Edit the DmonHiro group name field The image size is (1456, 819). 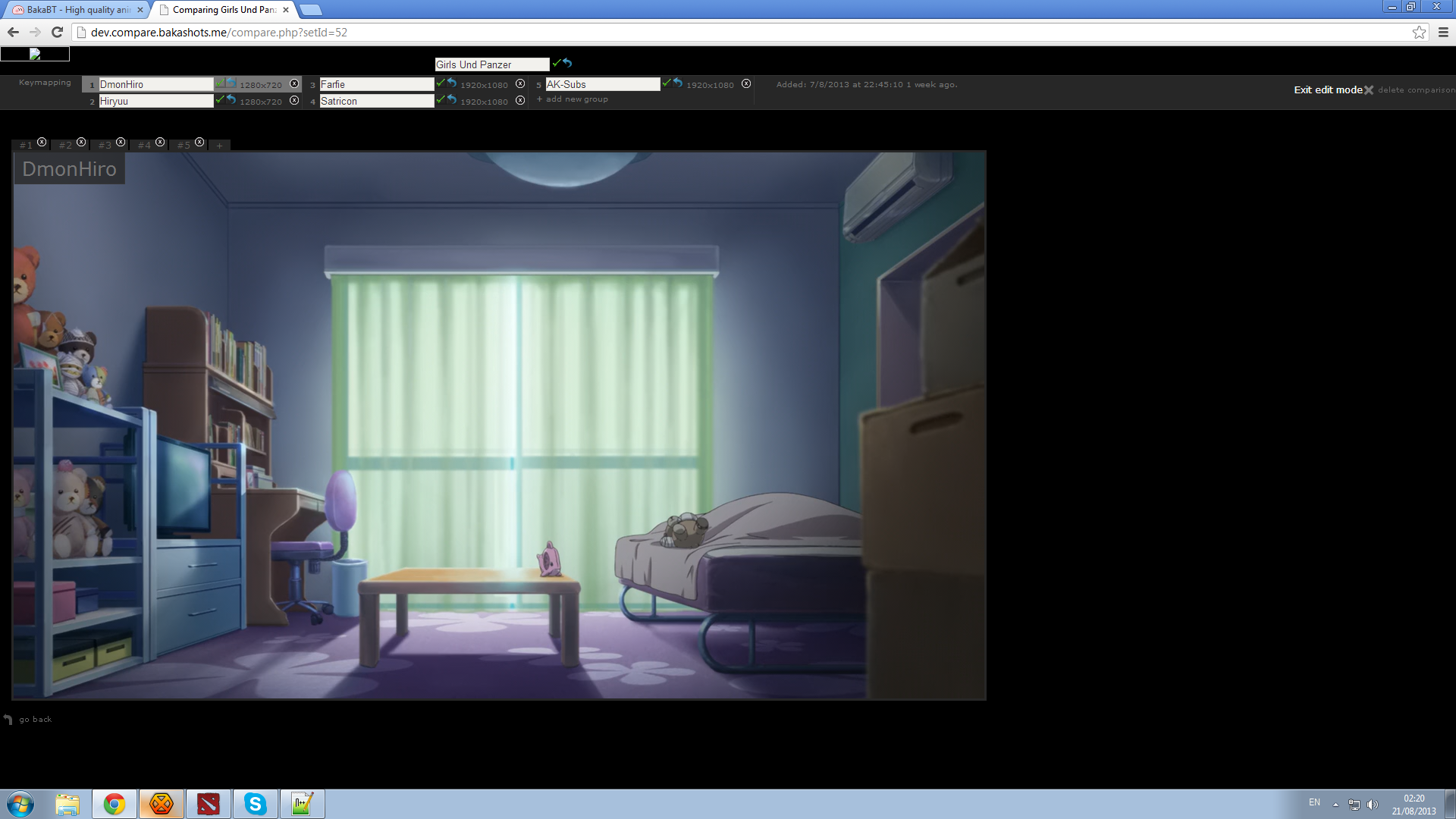[x=156, y=84]
